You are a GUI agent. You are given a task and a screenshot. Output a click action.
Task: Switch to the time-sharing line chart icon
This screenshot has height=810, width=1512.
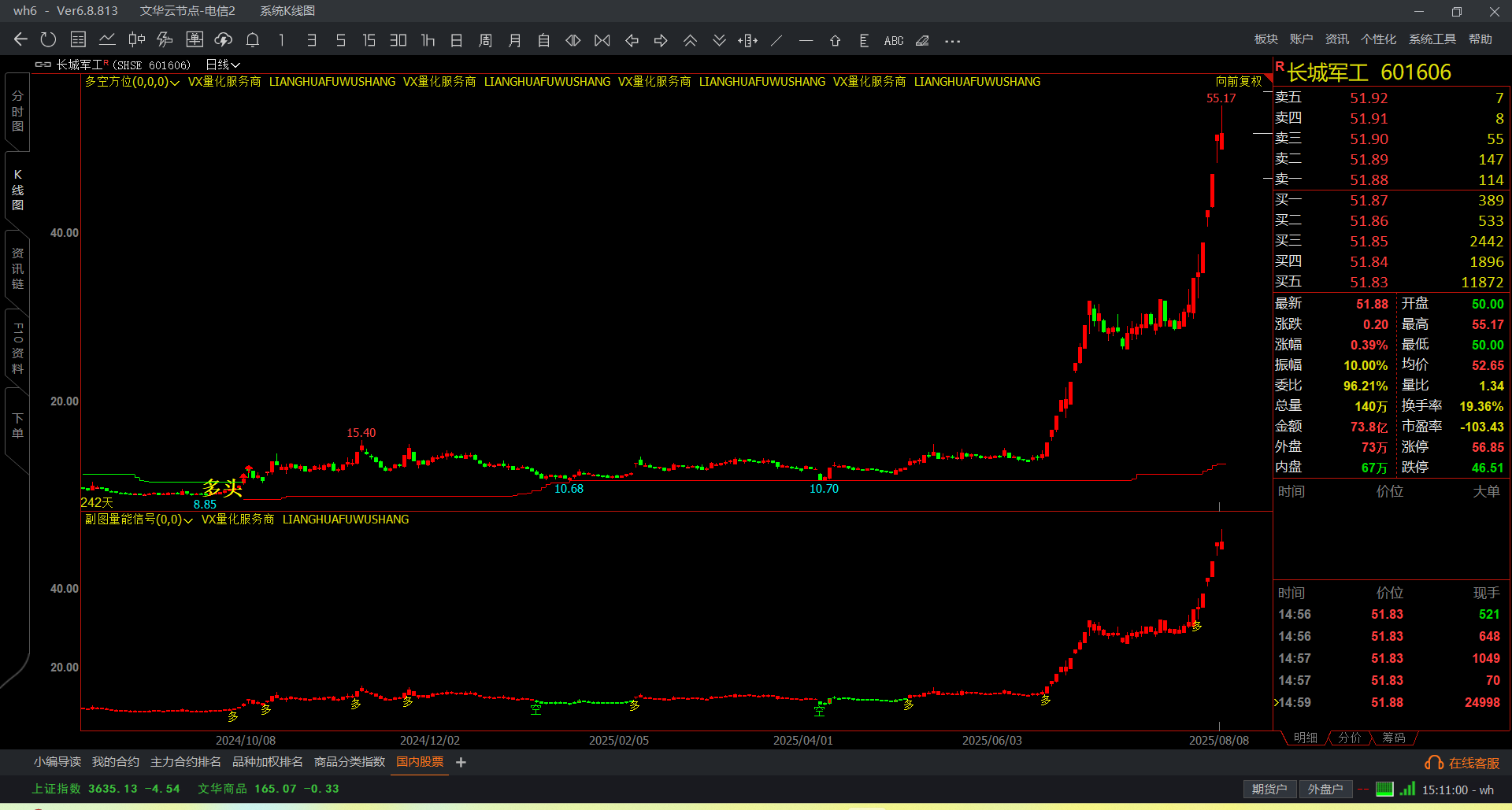[107, 40]
